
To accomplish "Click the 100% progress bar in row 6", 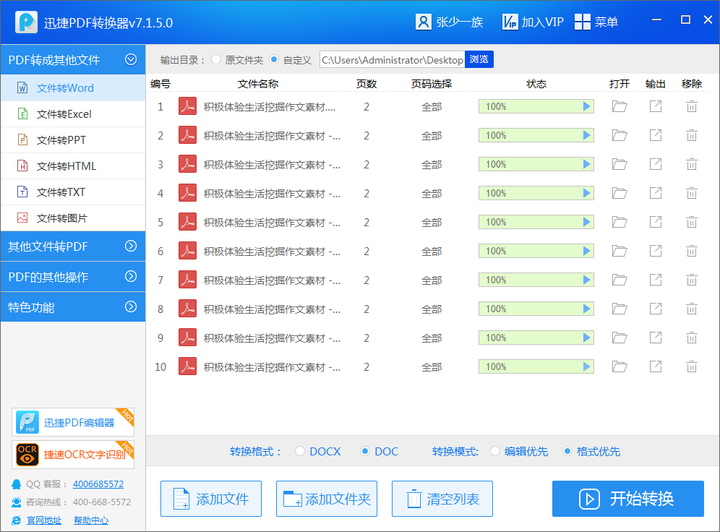I will [536, 251].
